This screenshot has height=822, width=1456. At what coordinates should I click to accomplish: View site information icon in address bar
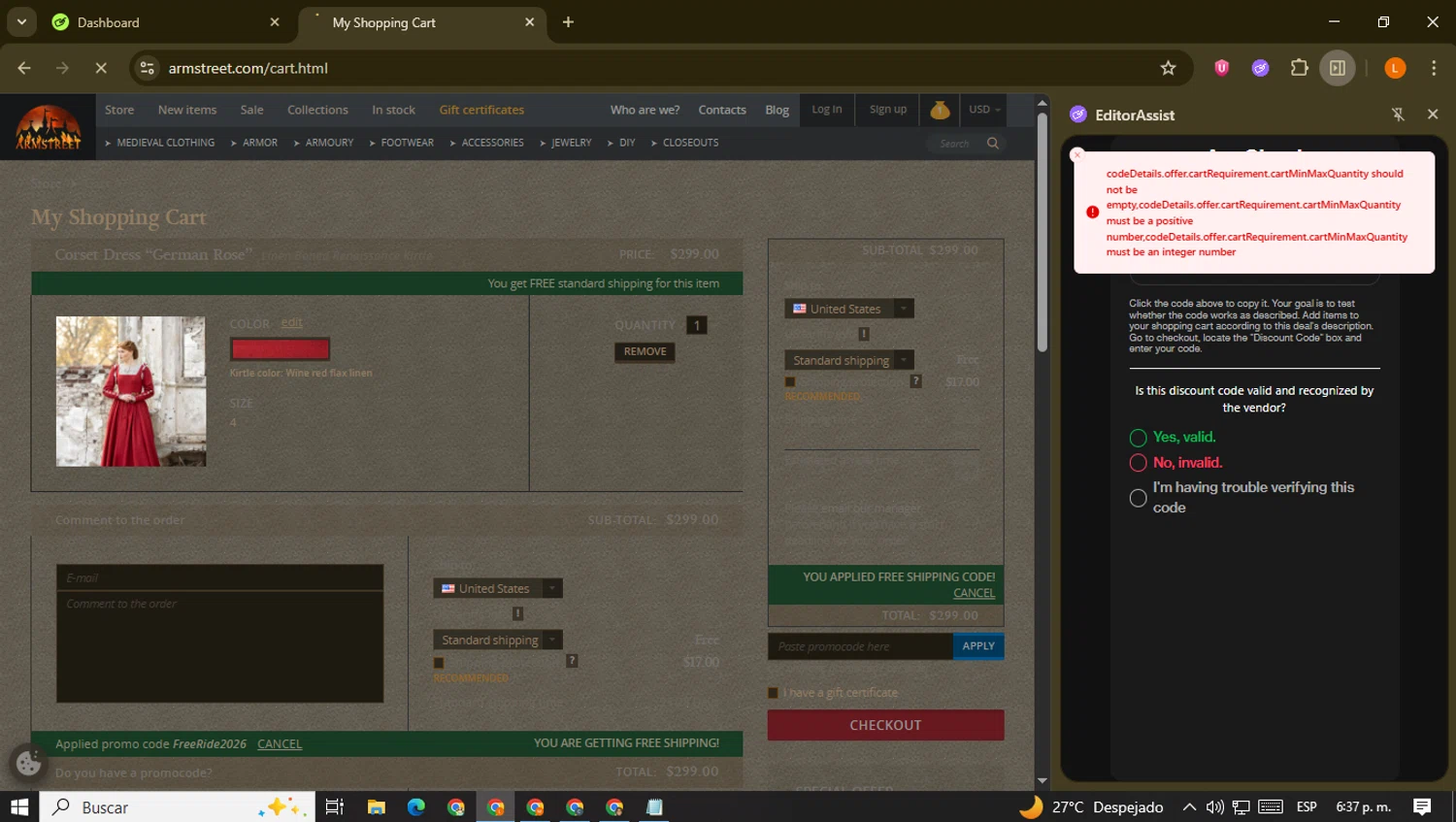(148, 68)
